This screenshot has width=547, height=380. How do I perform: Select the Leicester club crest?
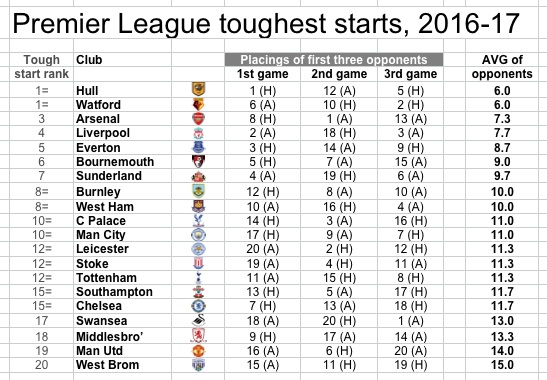[198, 249]
